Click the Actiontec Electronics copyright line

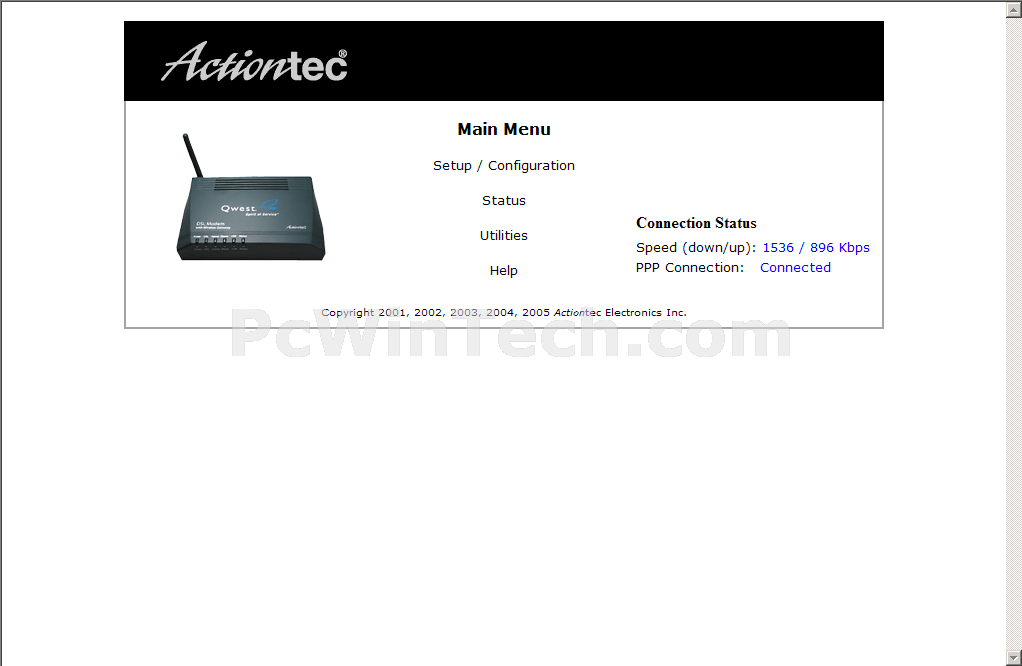point(504,313)
